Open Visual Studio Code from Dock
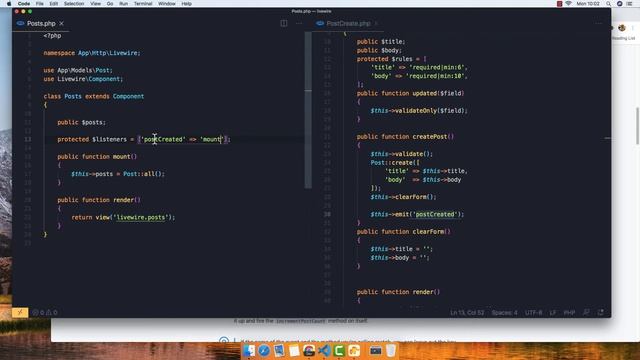 click(x=324, y=351)
